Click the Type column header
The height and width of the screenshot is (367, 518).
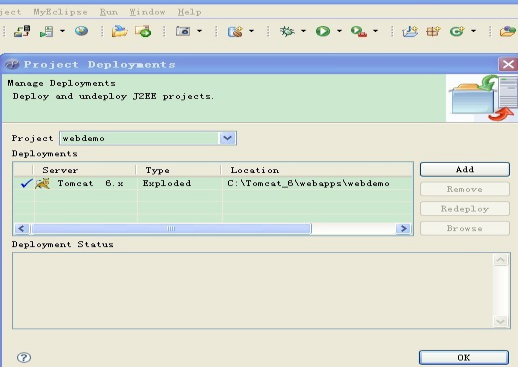(179, 170)
